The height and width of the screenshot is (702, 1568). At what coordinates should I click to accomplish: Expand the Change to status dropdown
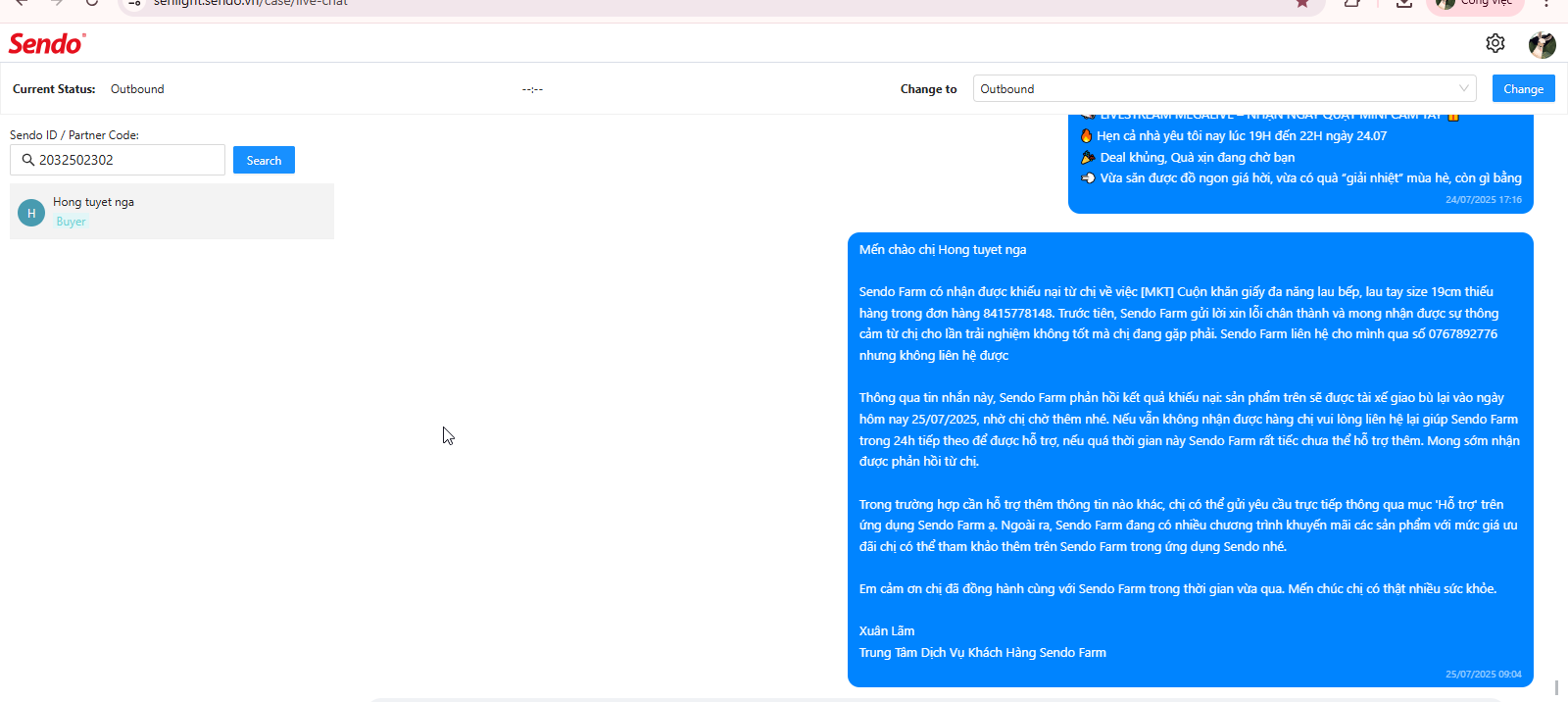tap(1225, 88)
